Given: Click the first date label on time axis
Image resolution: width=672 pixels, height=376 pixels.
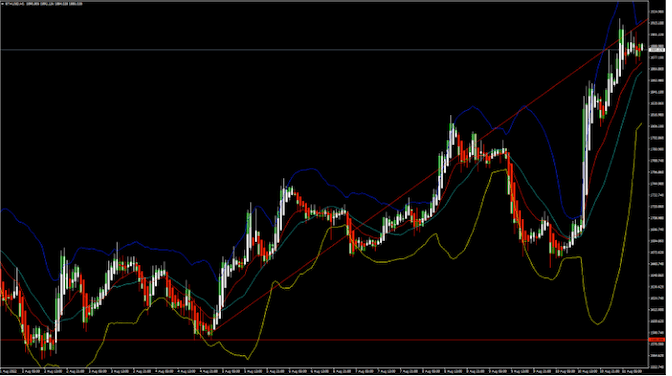Looking at the screenshot, I should (x=8, y=371).
